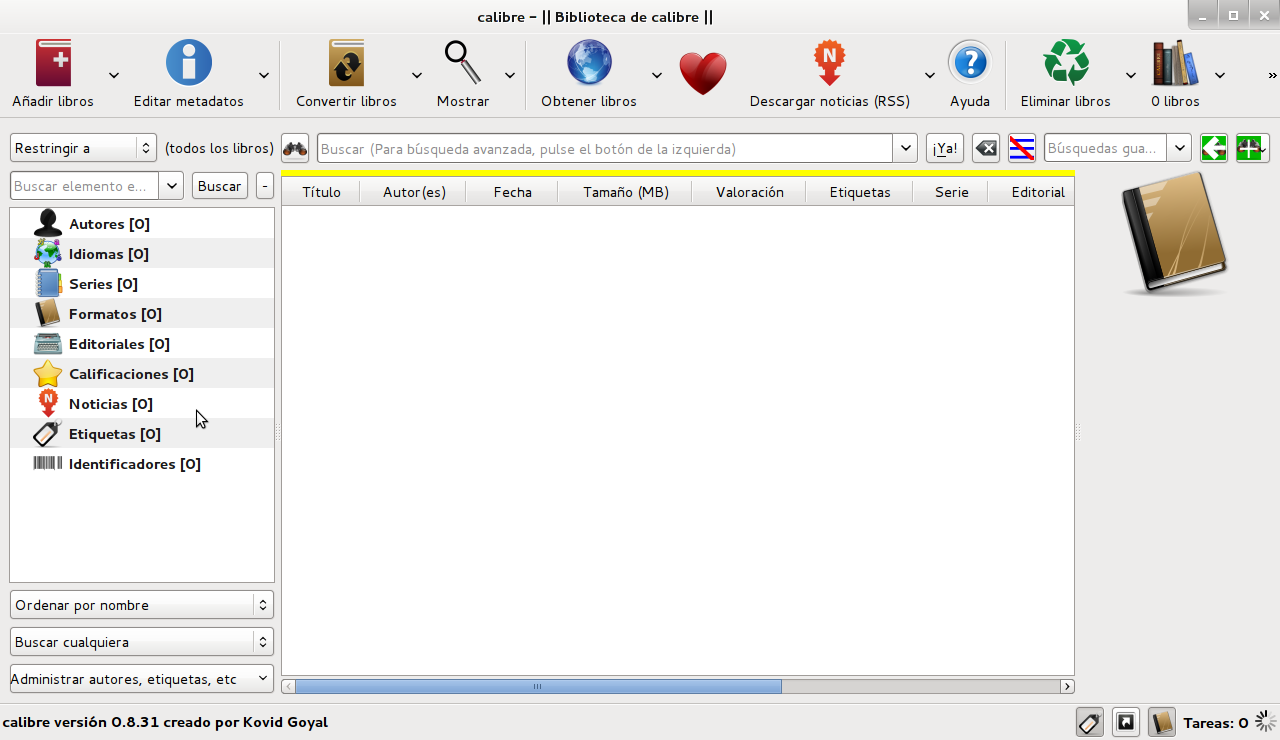Click the minus collapse-all button
The width and height of the screenshot is (1280, 740).
click(x=264, y=186)
